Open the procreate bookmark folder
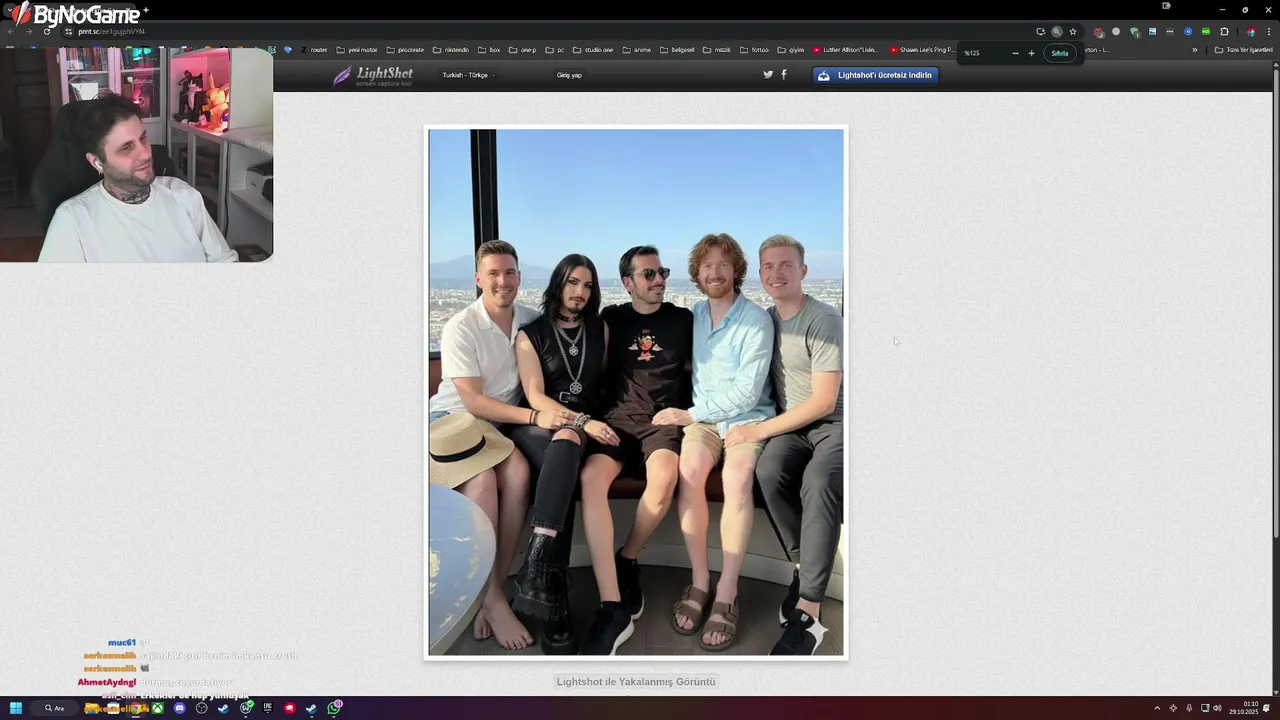This screenshot has width=1280, height=720. coord(405,50)
